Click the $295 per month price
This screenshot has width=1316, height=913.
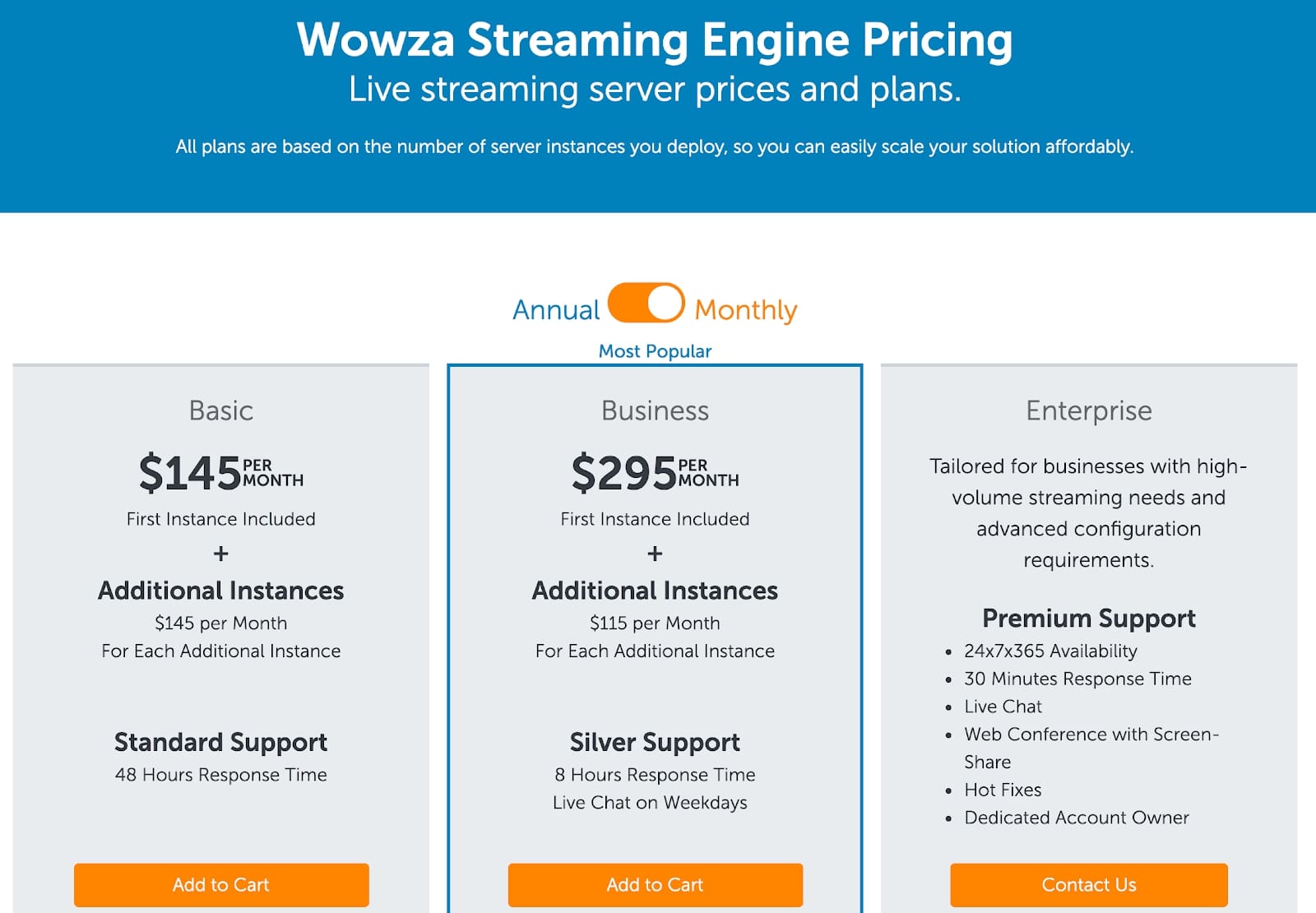coord(654,473)
